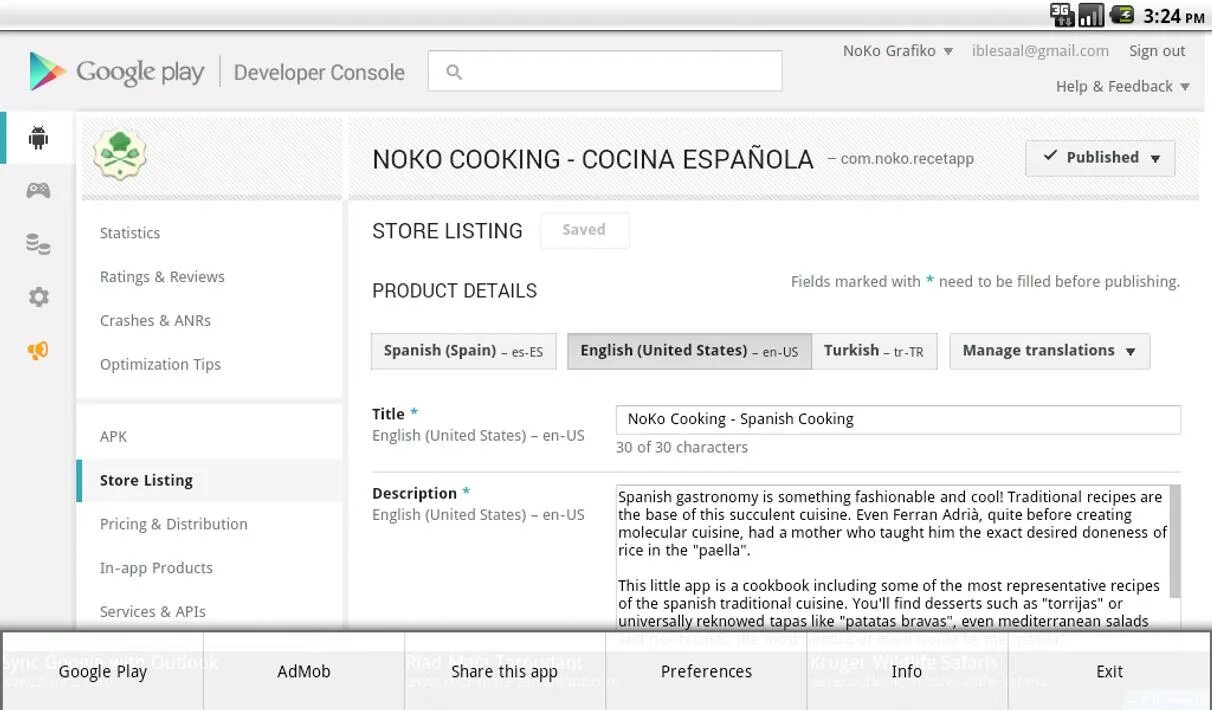The image size is (1212, 710).
Task: Click the NoKo Cooking app icon
Action: 120,155
